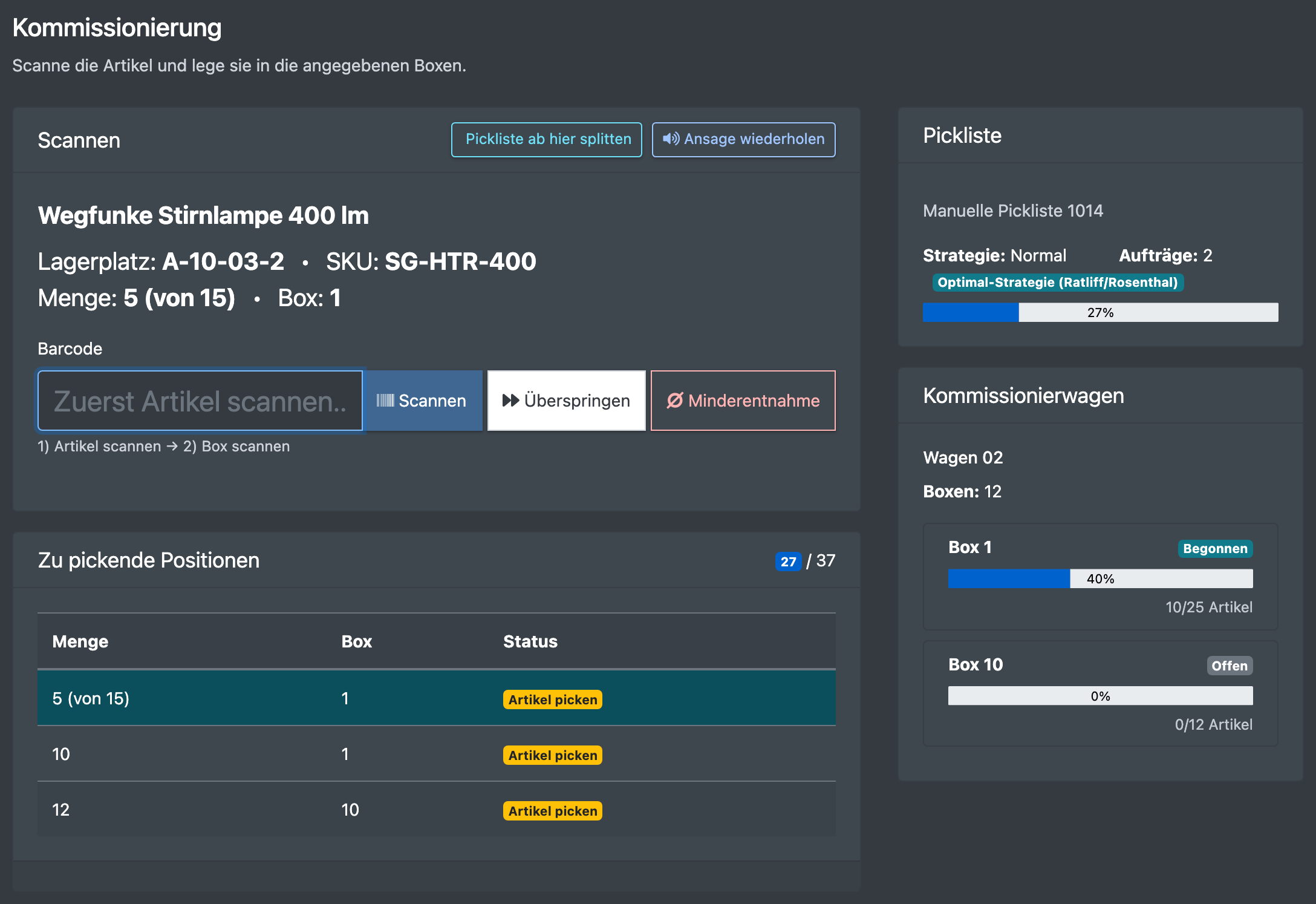The height and width of the screenshot is (904, 1316).
Task: Click the Begonnen badge on Box 1
Action: [x=1215, y=549]
